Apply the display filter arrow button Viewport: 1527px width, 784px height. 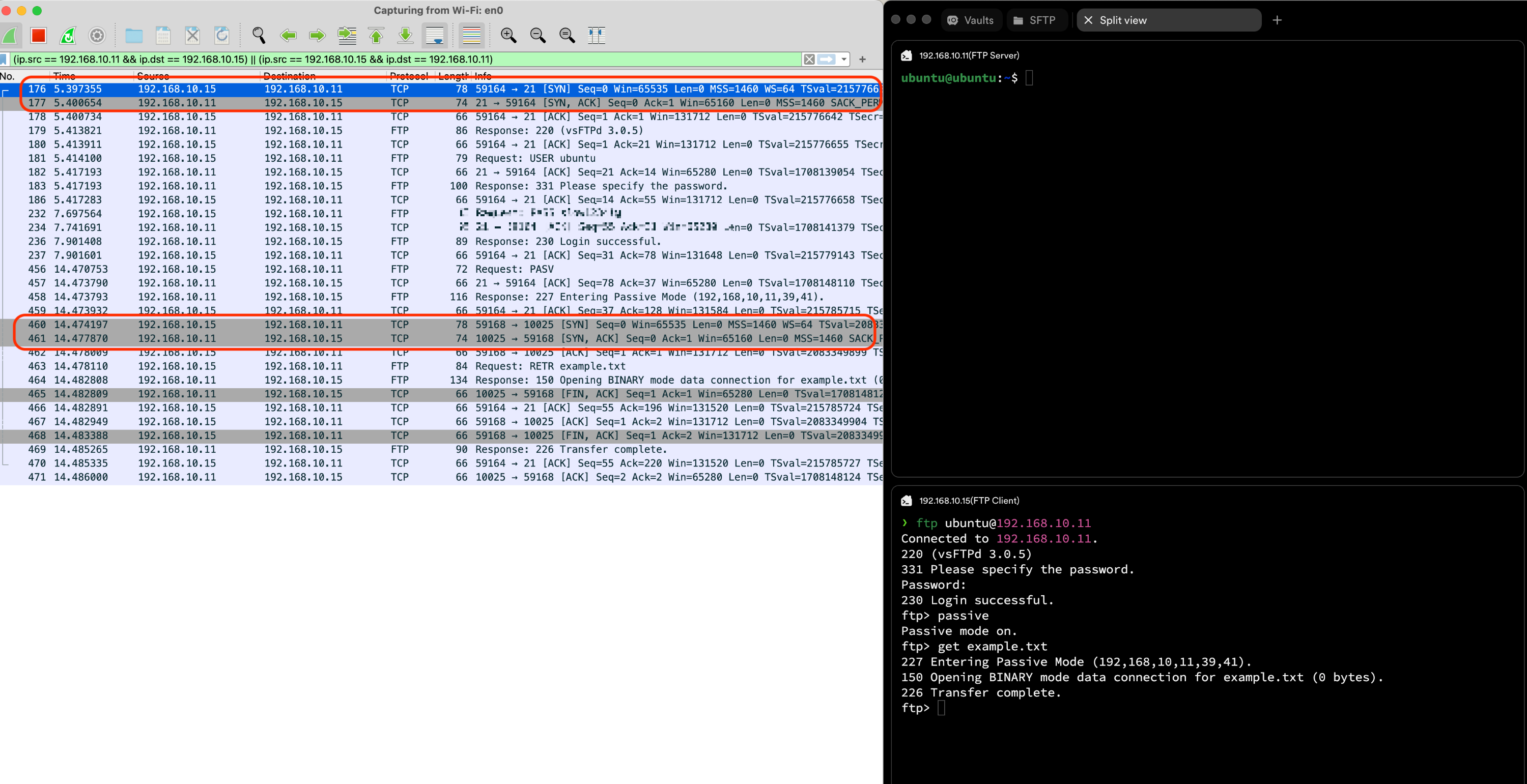point(826,59)
